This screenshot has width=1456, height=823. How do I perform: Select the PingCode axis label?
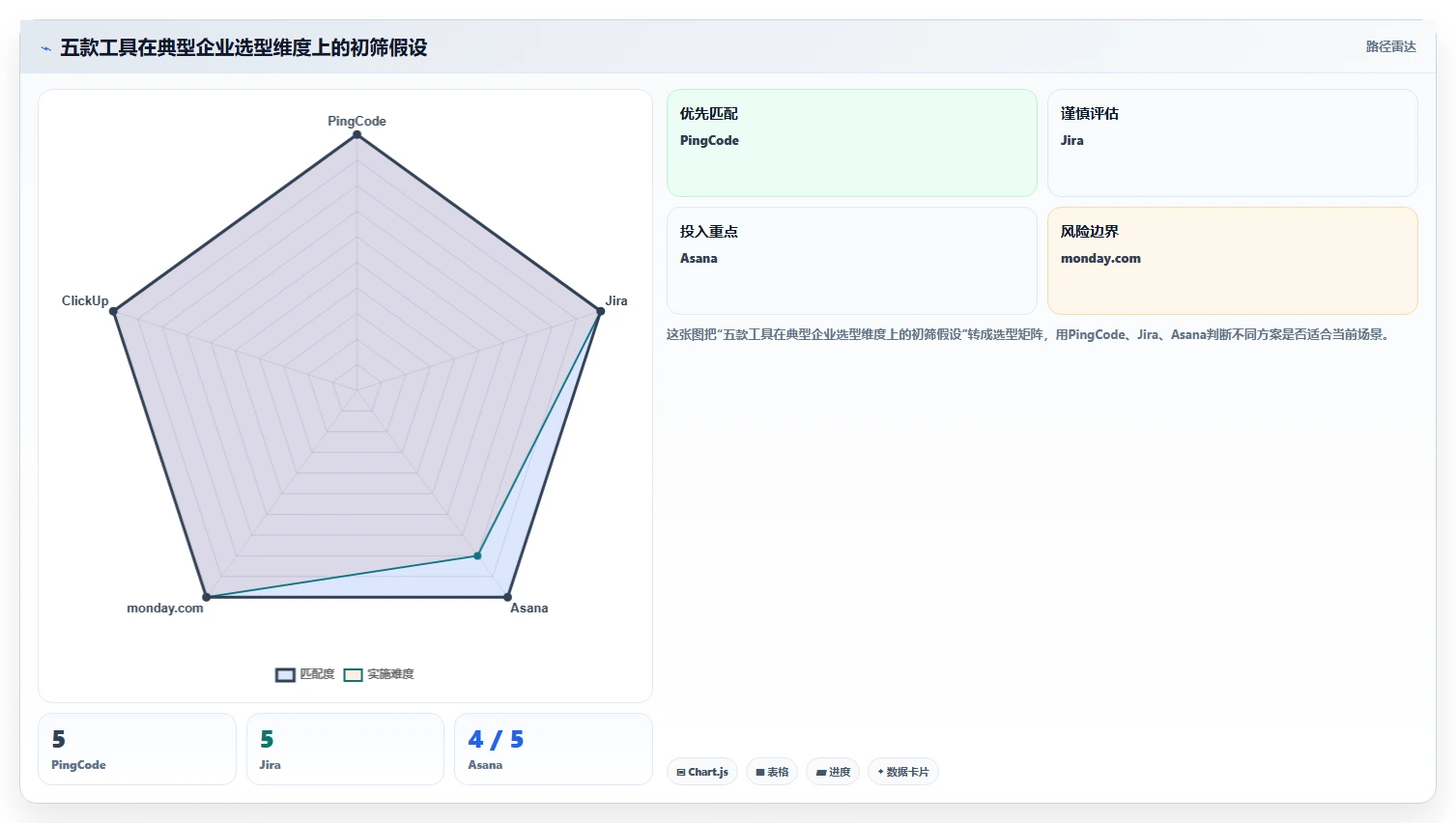(357, 121)
